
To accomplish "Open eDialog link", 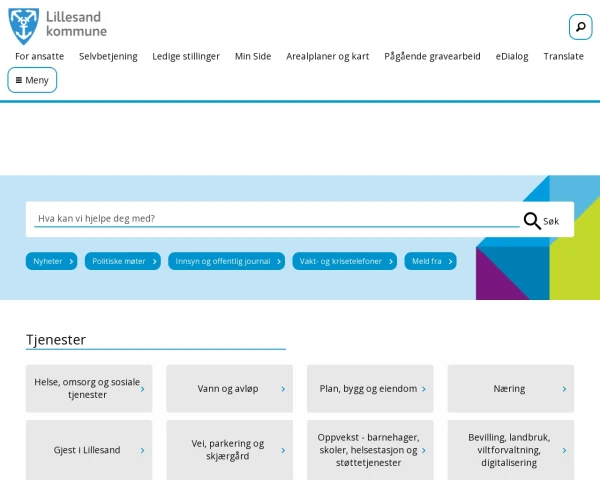I will [x=512, y=56].
